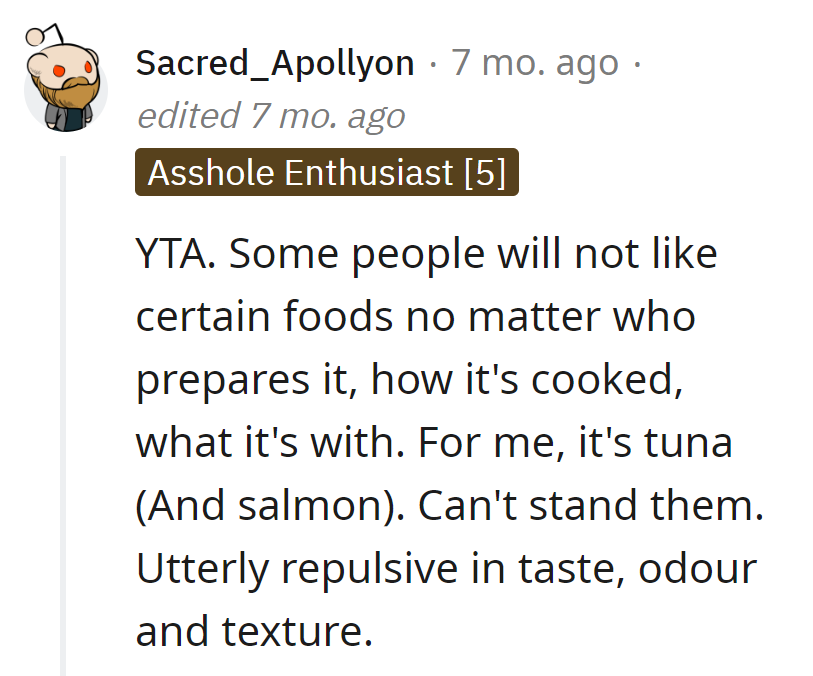Image resolution: width=813 pixels, height=676 pixels.
Task: Click the word "odour" in the comment
Action: 698,569
